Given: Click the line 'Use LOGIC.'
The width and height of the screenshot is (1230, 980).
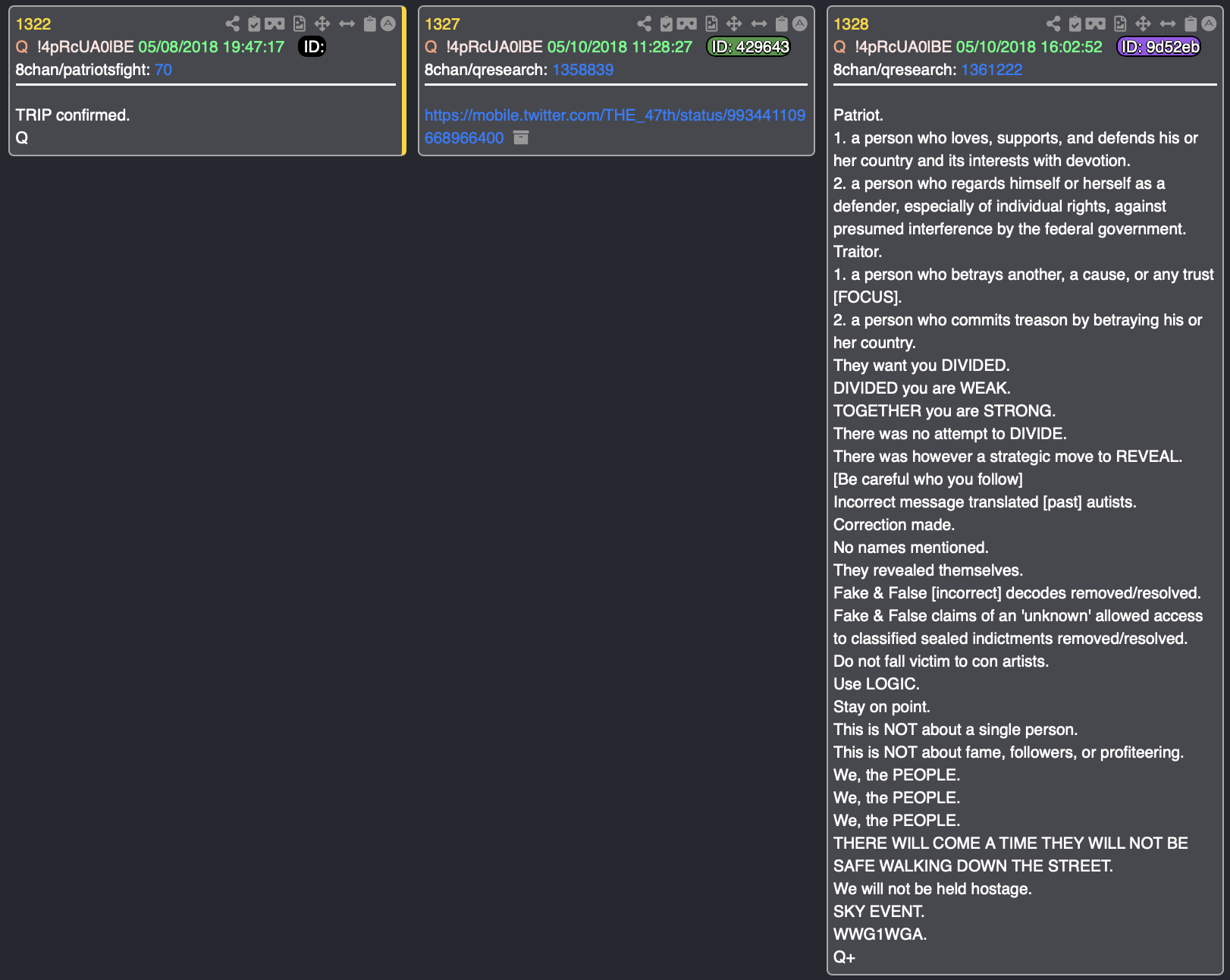Looking at the screenshot, I should (877, 684).
